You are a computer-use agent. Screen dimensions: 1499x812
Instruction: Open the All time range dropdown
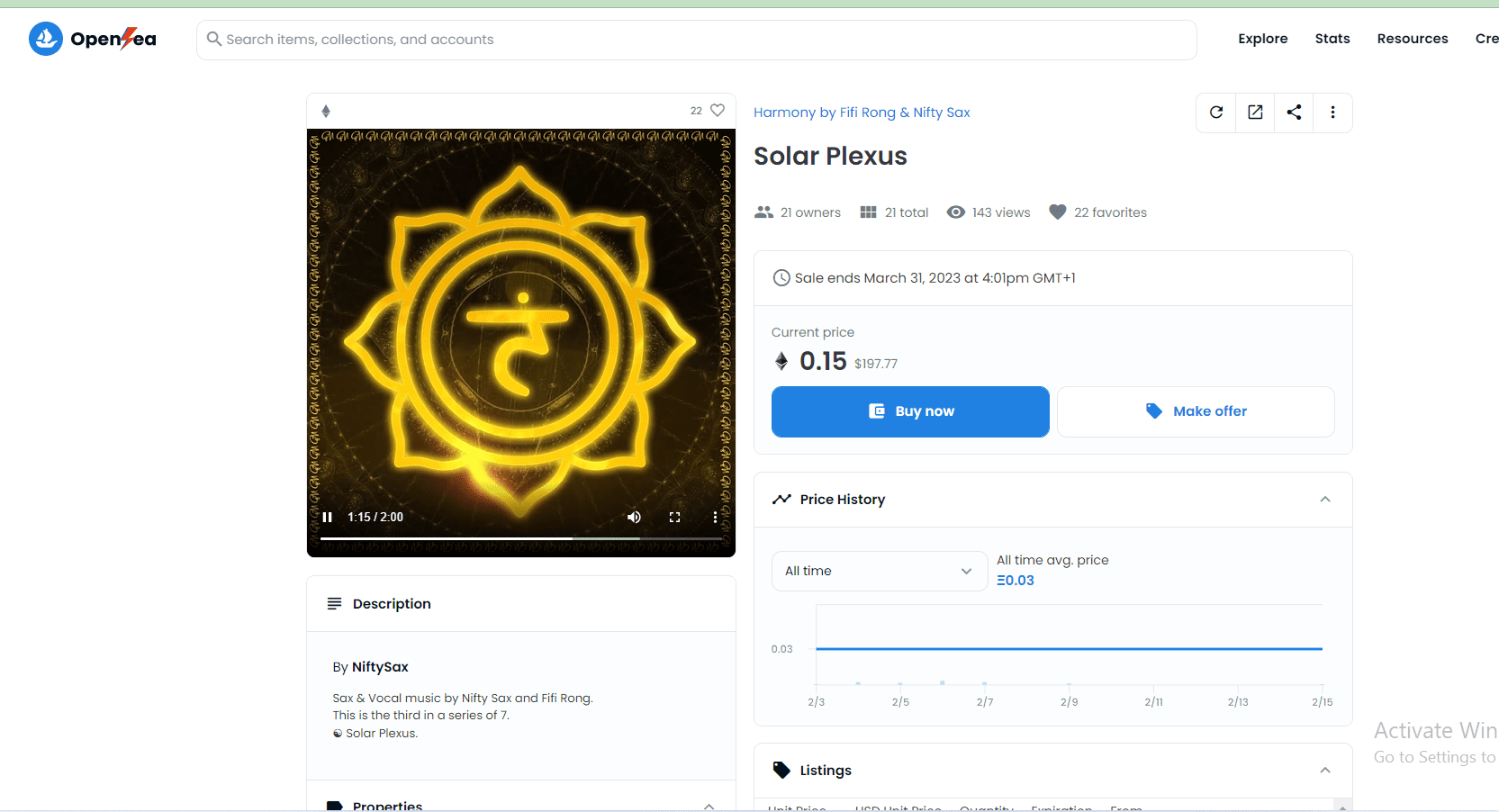pyautogui.click(x=880, y=571)
